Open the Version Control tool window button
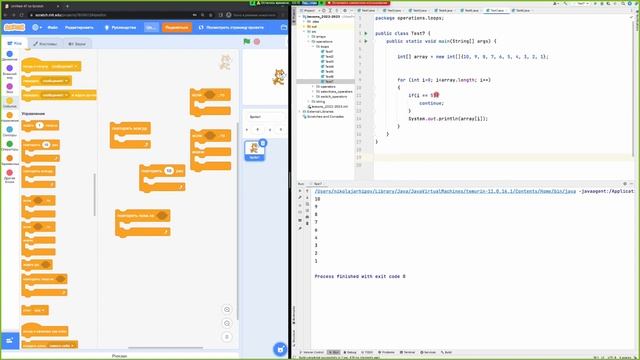Viewport: 640px width, 360px height. 312,352
